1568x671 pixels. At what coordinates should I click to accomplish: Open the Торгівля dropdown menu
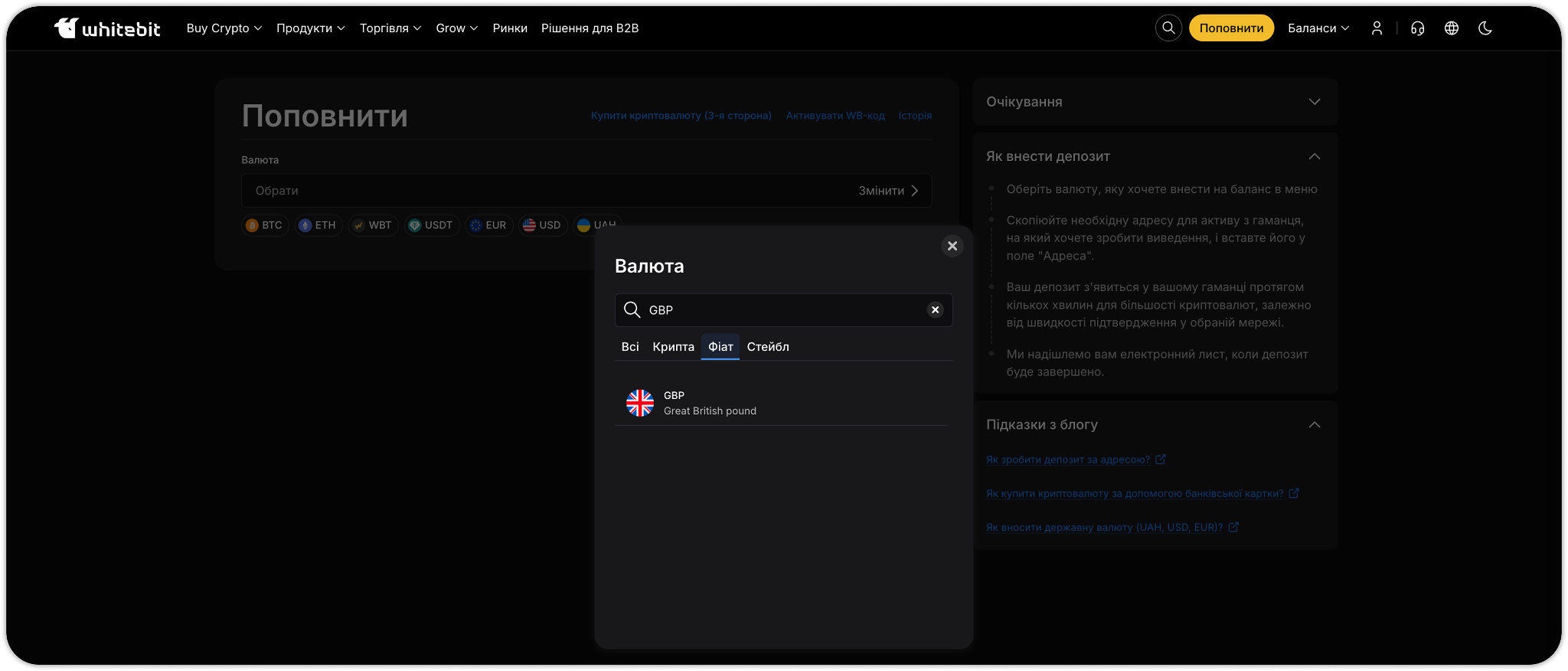[390, 28]
